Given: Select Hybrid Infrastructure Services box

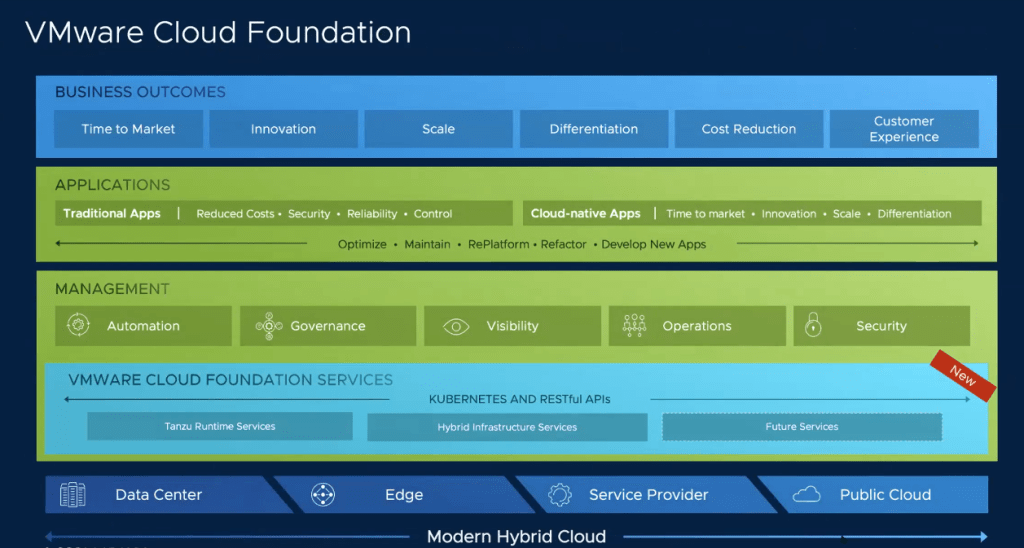Looking at the screenshot, I should pos(507,428).
